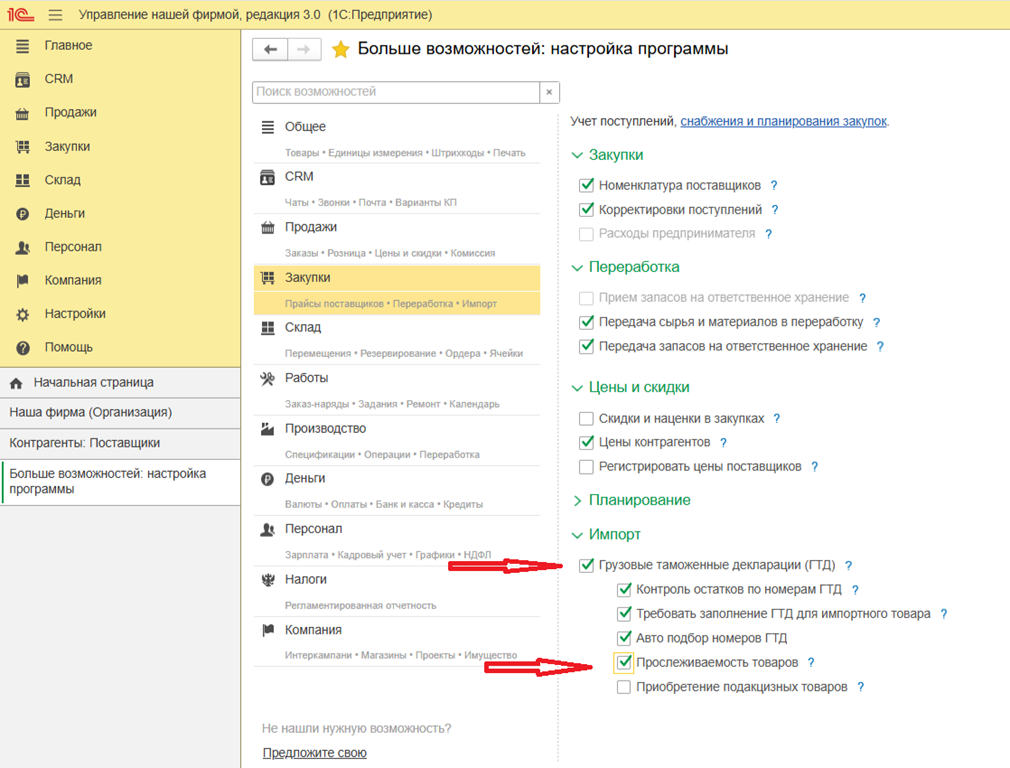The height and width of the screenshot is (768, 1010).
Task: Collapse the Переработка section
Action: tap(577, 267)
